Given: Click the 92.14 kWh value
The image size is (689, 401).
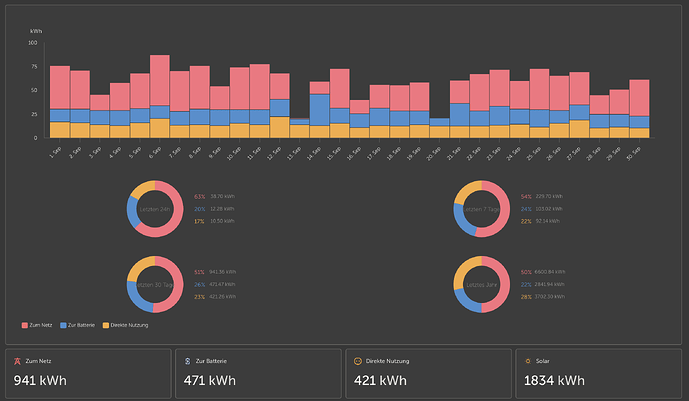Looking at the screenshot, I should [548, 221].
